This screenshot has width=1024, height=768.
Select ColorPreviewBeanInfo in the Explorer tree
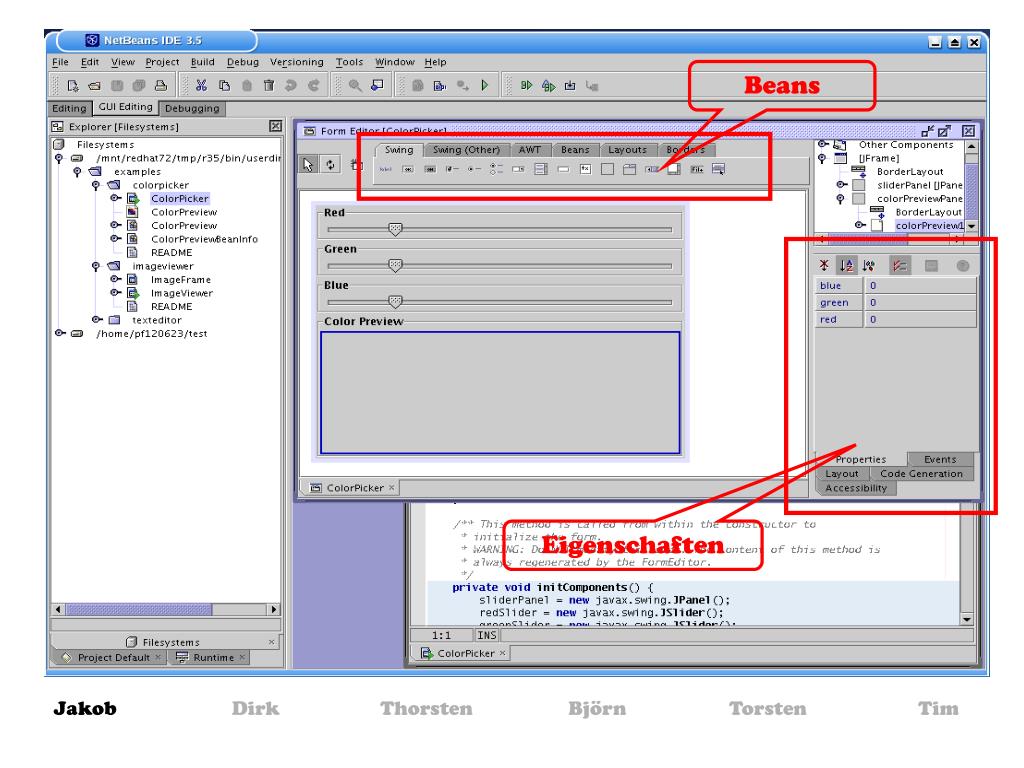point(204,239)
